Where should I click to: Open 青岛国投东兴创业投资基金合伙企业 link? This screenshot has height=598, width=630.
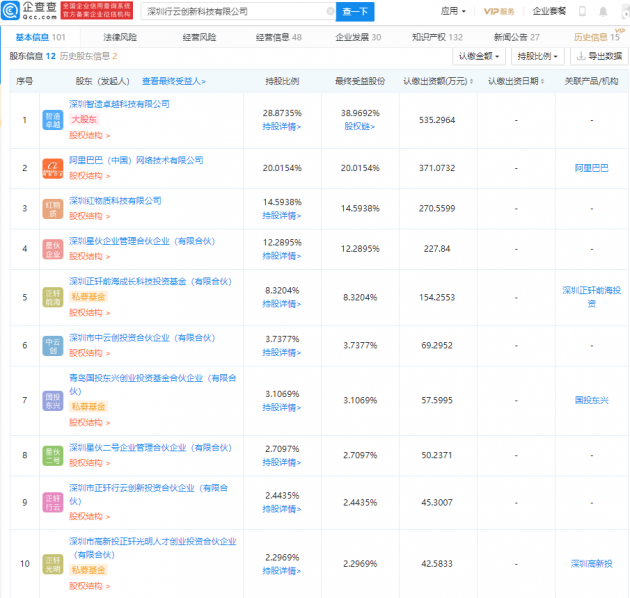pos(153,385)
